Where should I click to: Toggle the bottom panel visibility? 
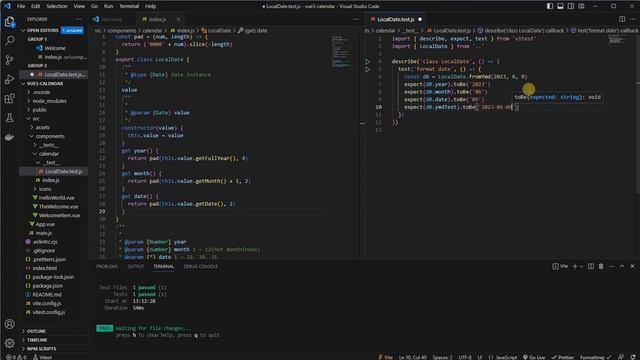click(560, 6)
